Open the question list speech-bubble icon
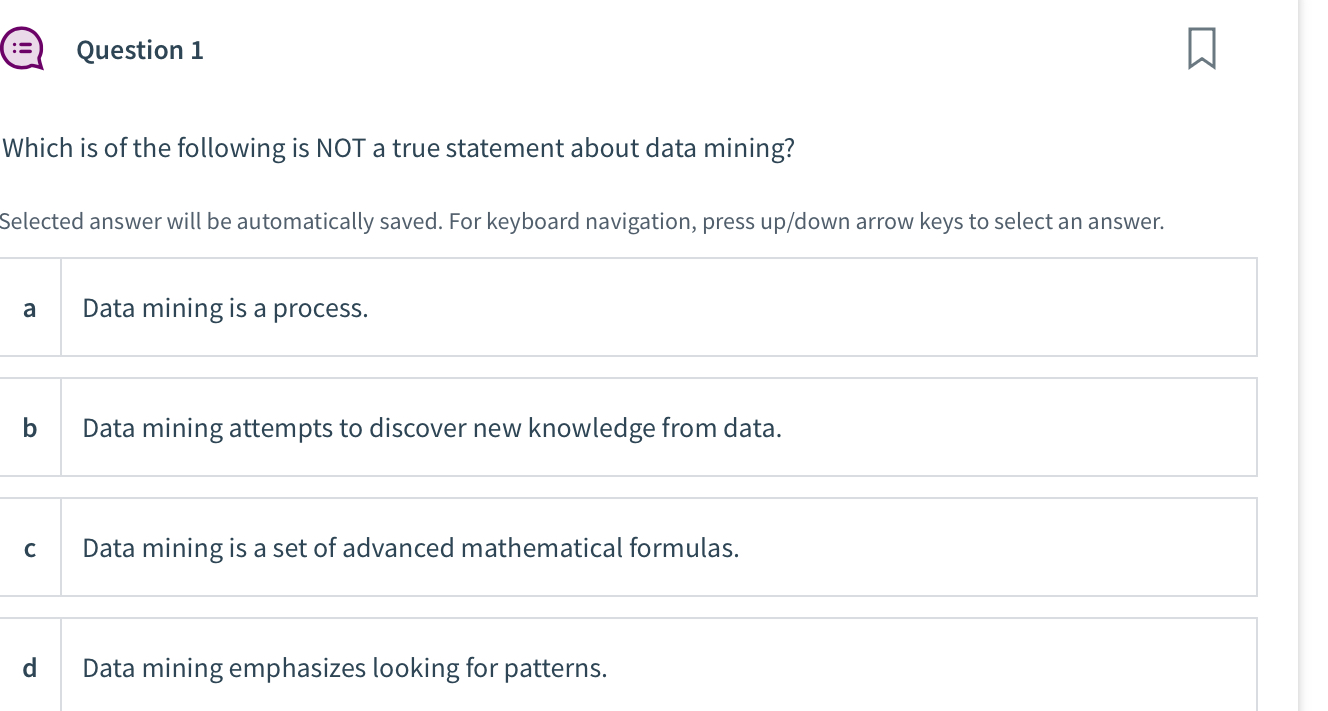Viewport: 1328px width, 711px height. [x=22, y=49]
